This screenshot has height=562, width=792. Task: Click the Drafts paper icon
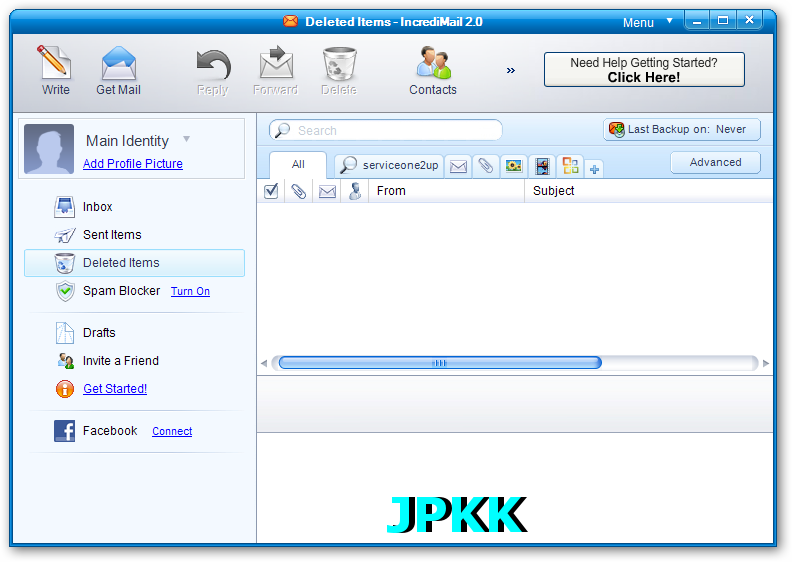(65, 333)
